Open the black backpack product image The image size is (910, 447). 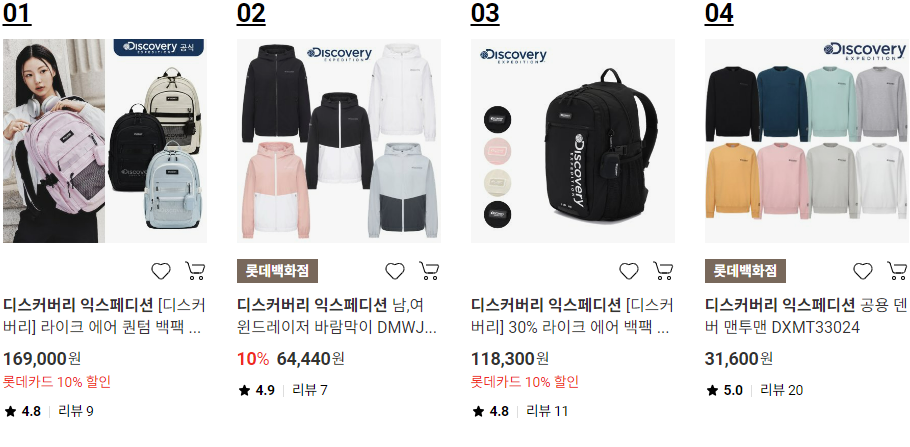pos(573,141)
